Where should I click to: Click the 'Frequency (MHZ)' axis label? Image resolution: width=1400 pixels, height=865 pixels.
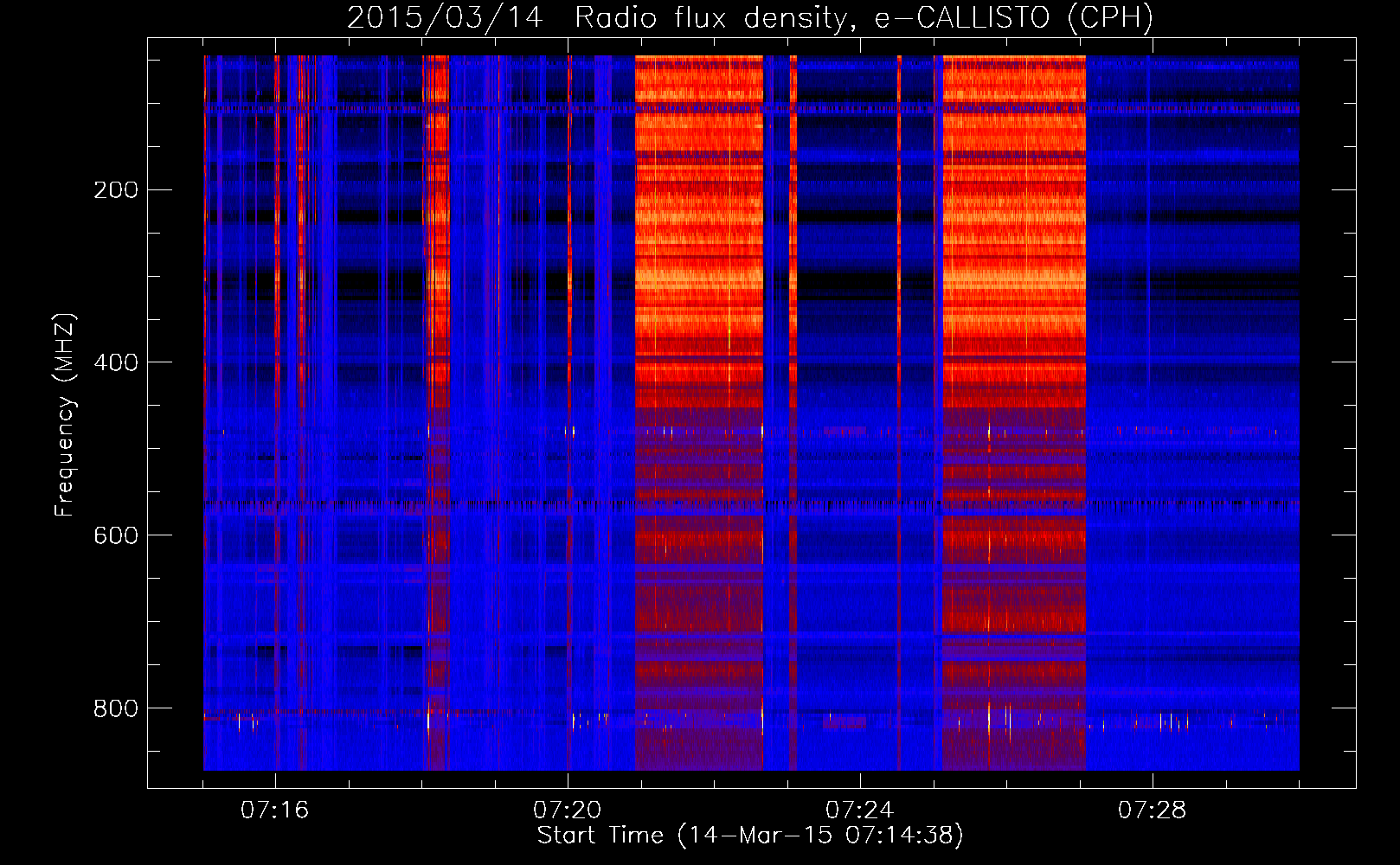click(x=65, y=415)
